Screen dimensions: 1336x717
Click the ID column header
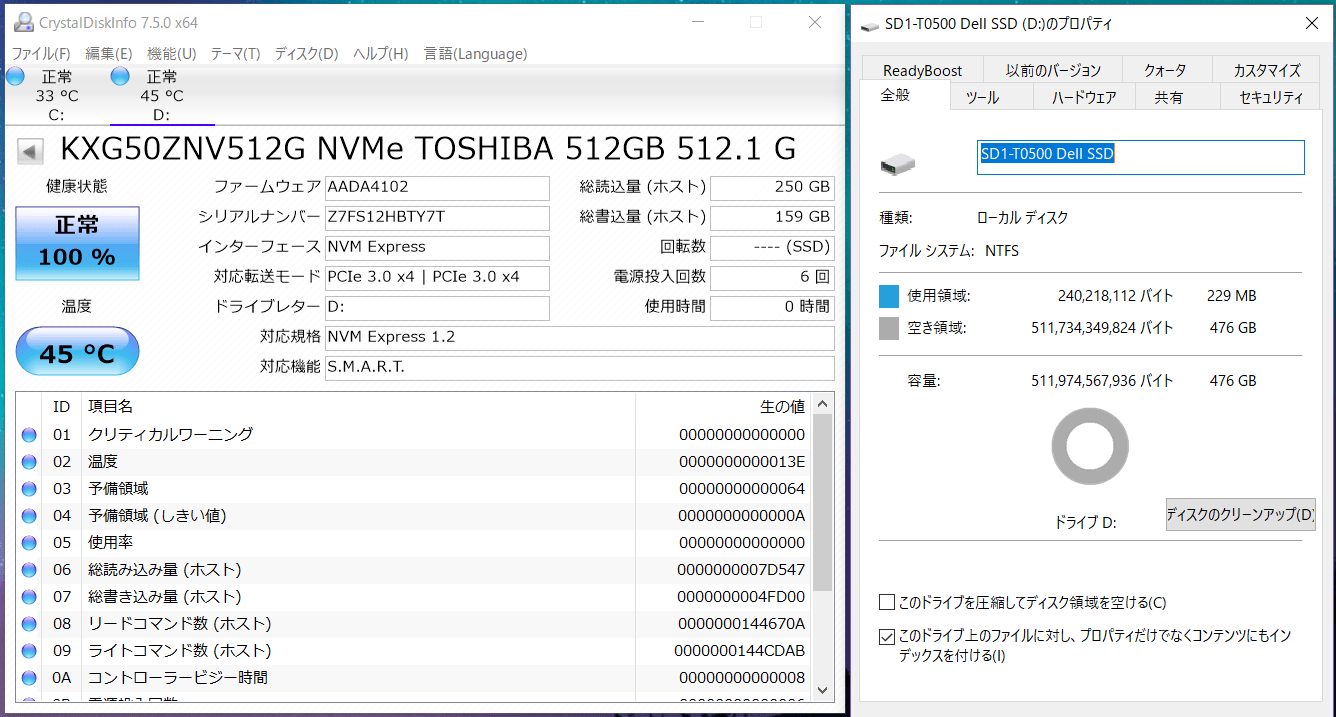(x=62, y=406)
